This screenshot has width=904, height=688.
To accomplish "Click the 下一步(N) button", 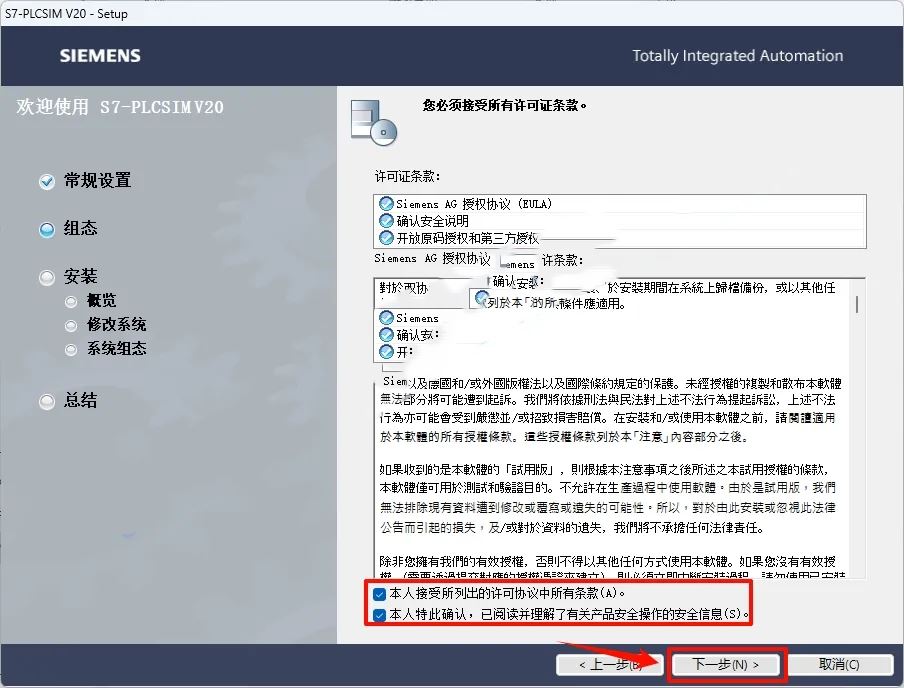I will click(x=725, y=664).
